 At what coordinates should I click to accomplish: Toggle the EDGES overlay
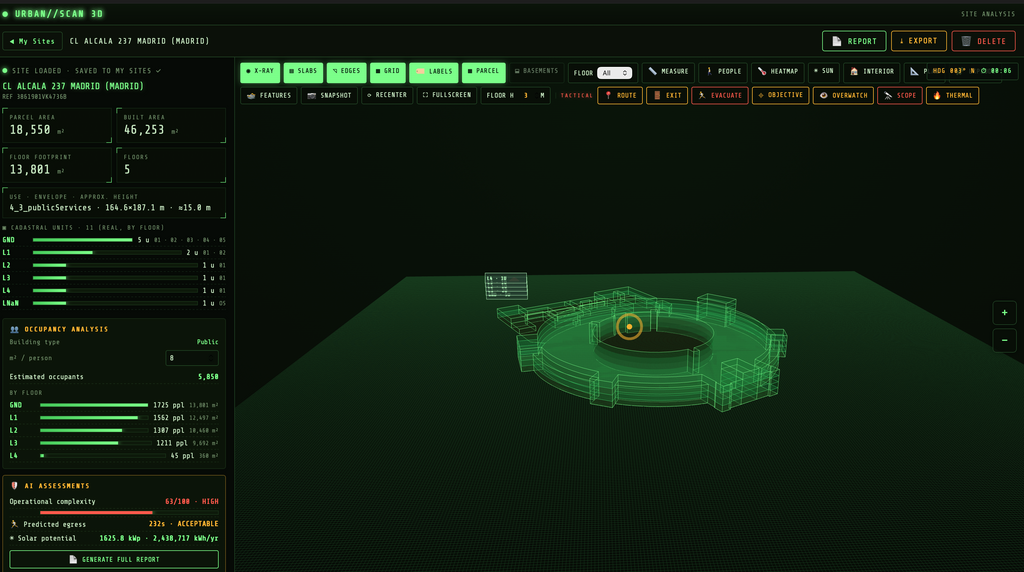346,72
